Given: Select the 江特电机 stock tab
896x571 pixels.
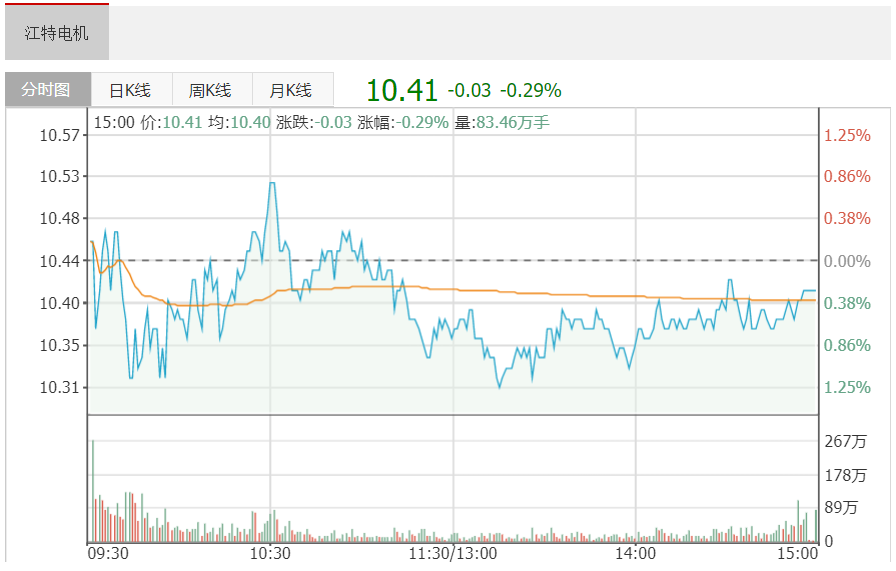Looking at the screenshot, I should (x=57, y=32).
